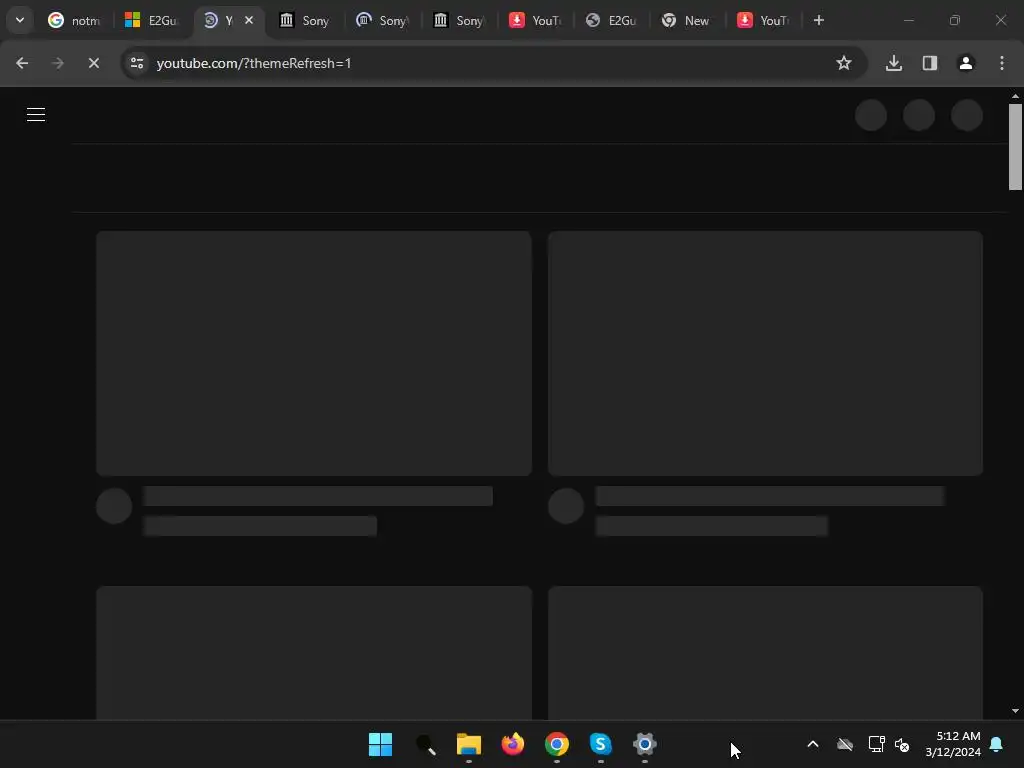
Task: Switch to the last YouTube downloader tab
Action: click(x=763, y=20)
